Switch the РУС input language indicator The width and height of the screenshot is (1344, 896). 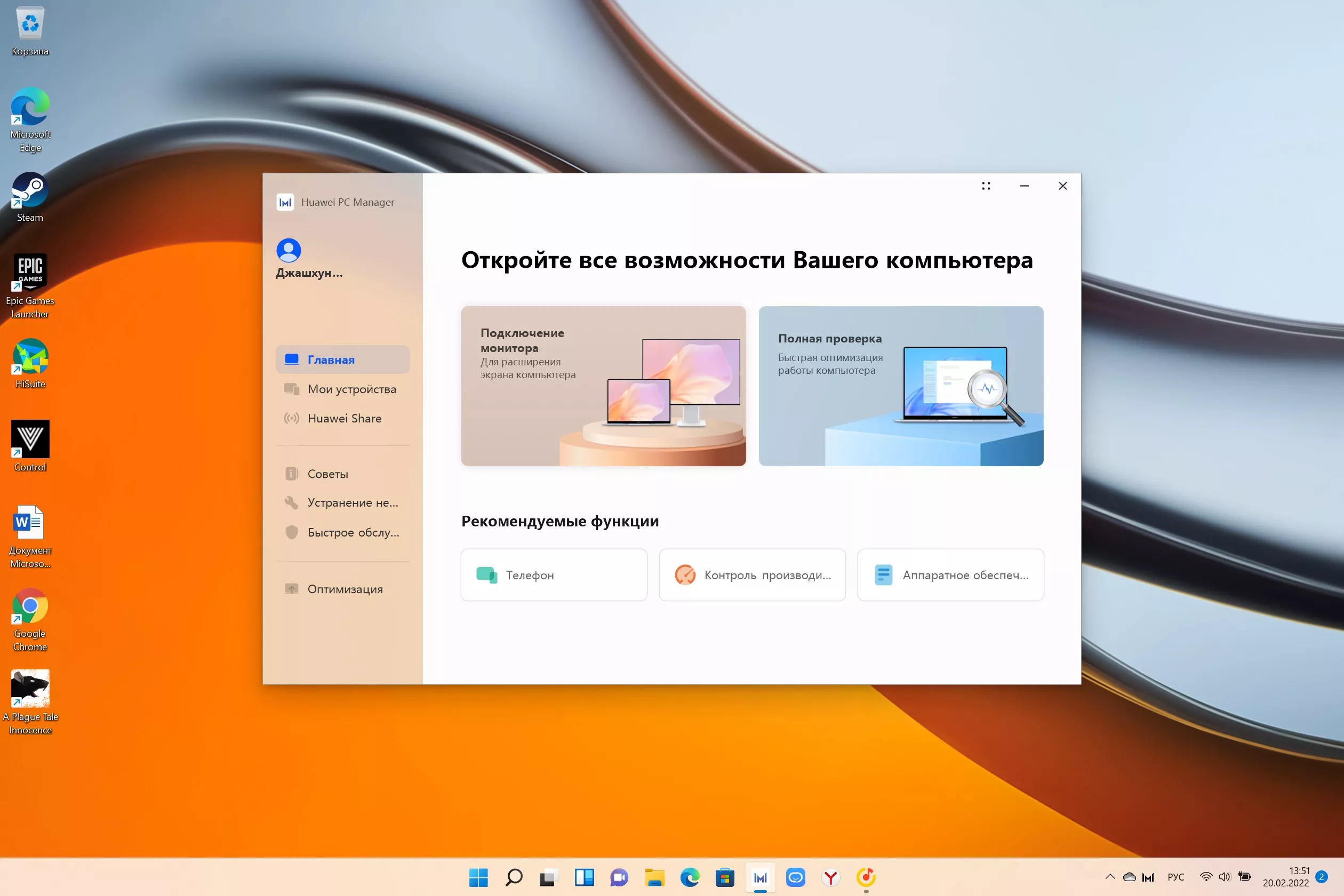[1176, 877]
